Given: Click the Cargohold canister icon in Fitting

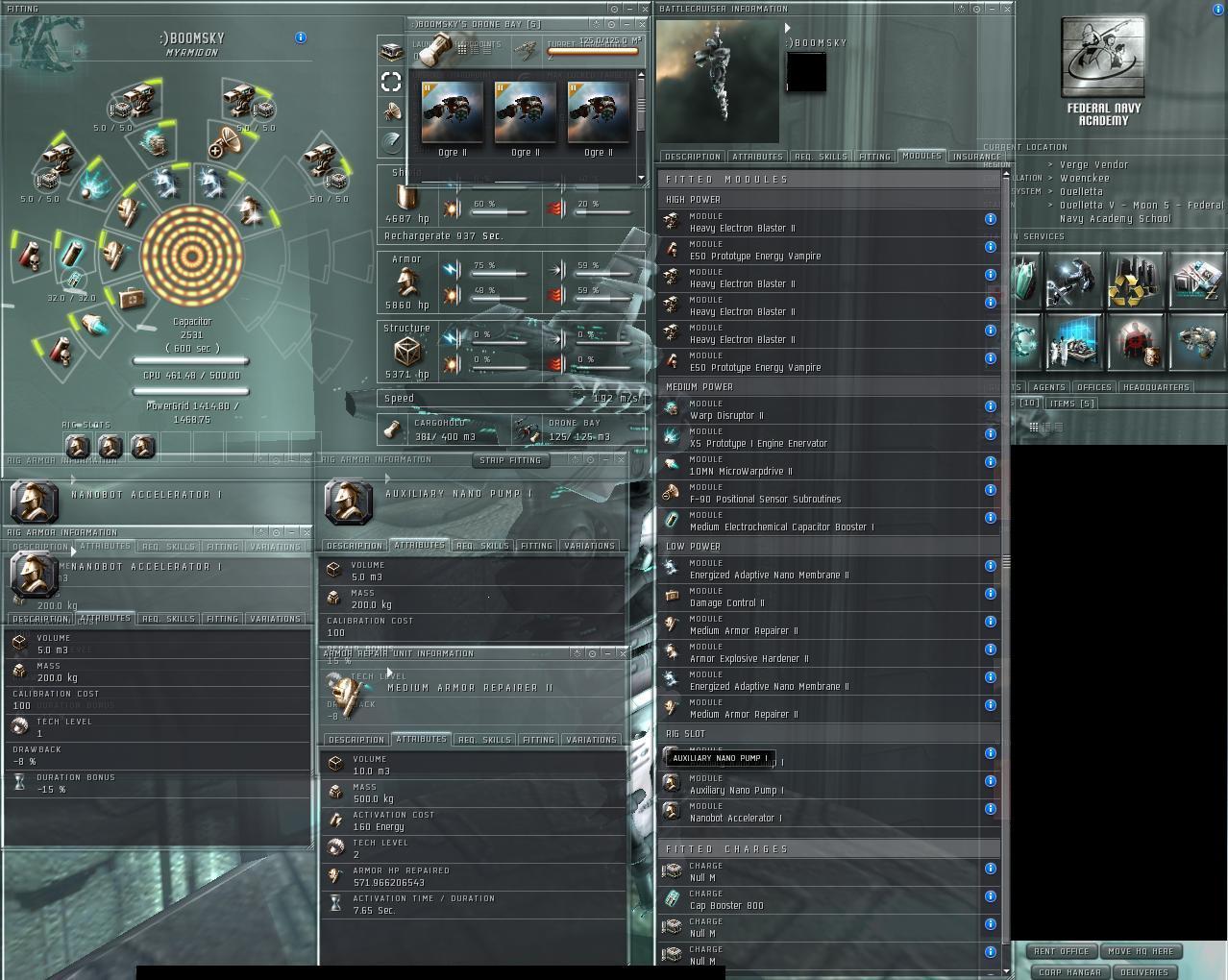Looking at the screenshot, I should [392, 430].
